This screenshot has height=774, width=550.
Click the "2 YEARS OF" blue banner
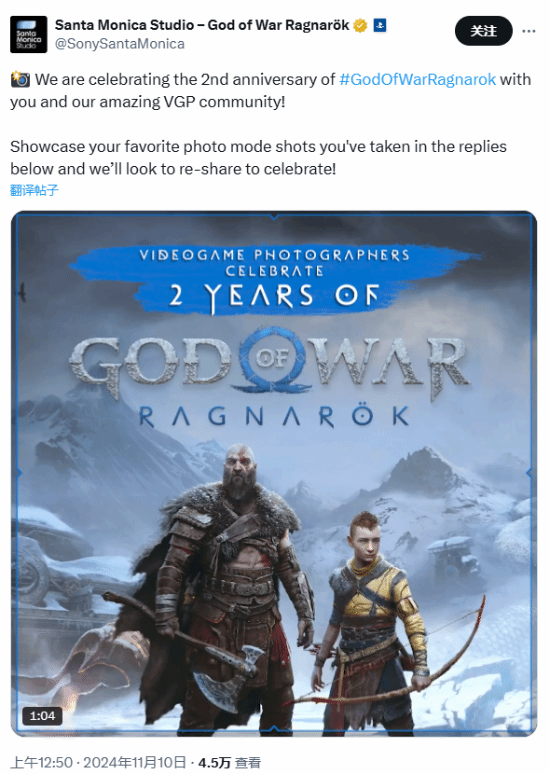[x=275, y=296]
